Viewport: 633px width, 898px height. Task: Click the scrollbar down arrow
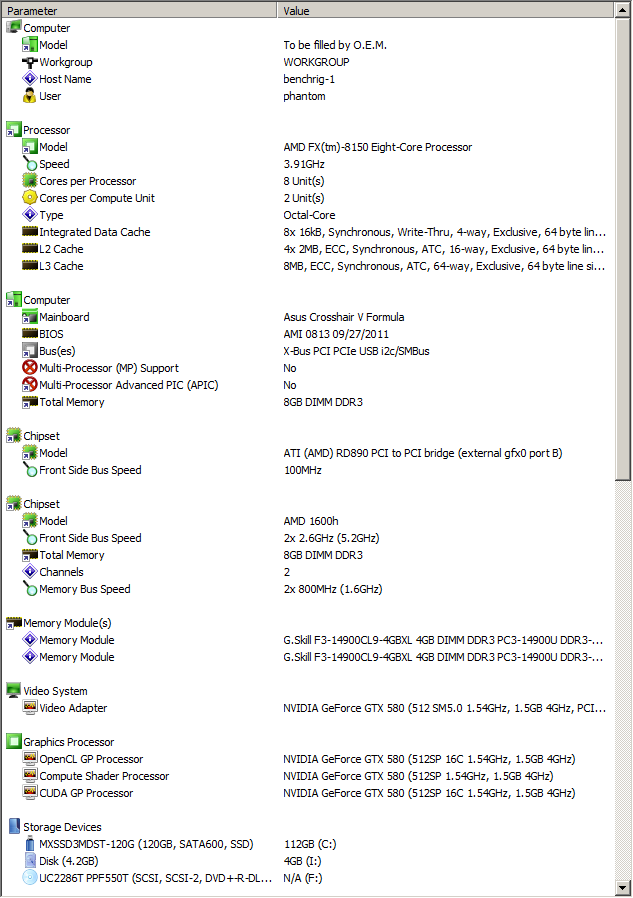point(623,887)
